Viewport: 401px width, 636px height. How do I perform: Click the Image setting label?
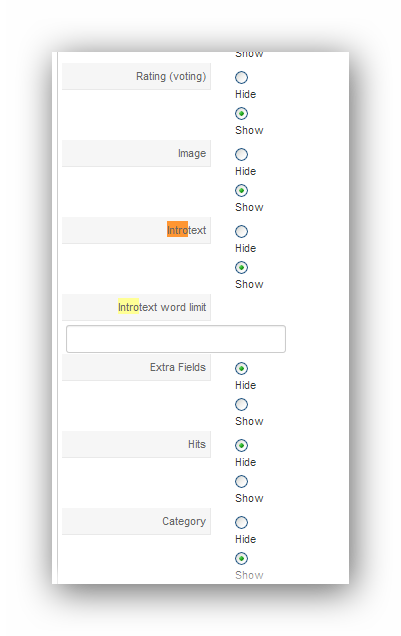[192, 153]
